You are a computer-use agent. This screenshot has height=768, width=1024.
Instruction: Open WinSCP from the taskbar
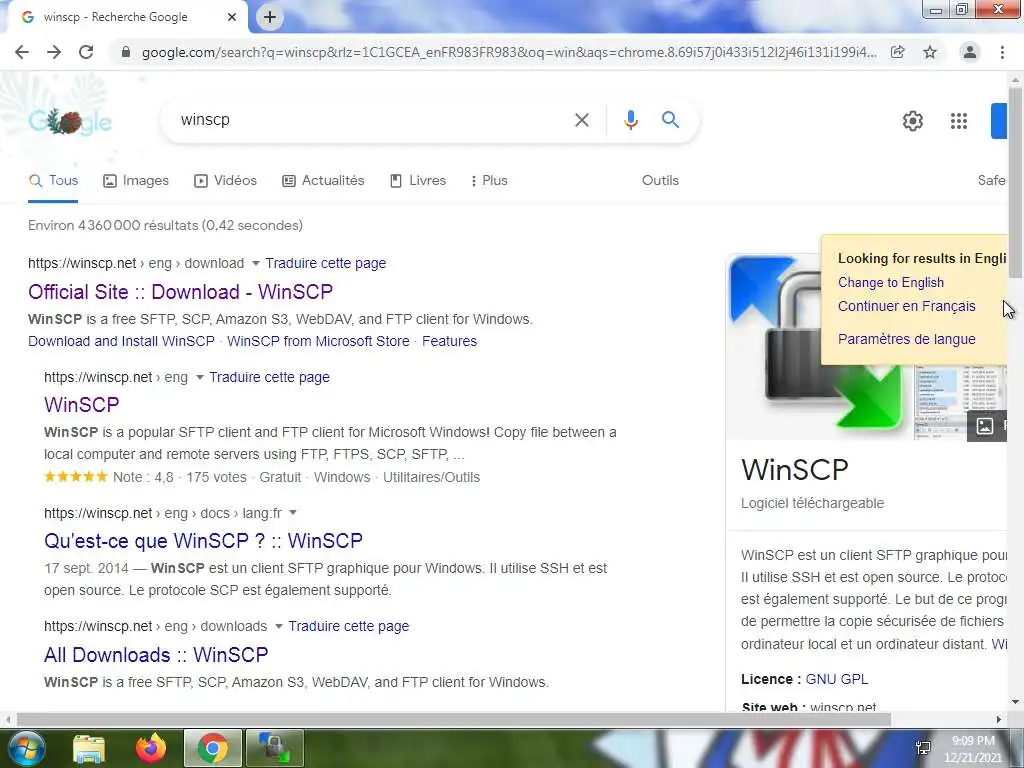coord(274,748)
